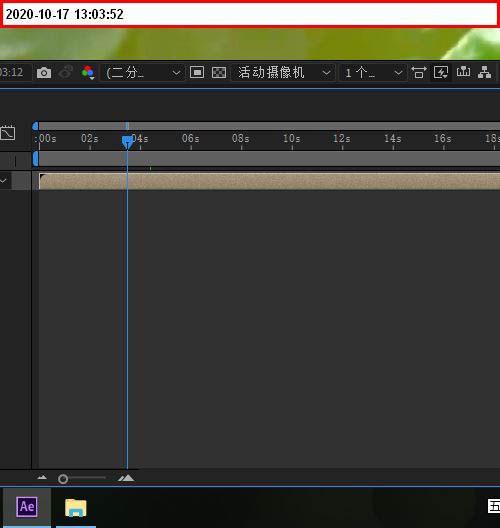500x528 pixels.
Task: Open the 活动摄像机 camera view dropdown
Action: [x=283, y=73]
